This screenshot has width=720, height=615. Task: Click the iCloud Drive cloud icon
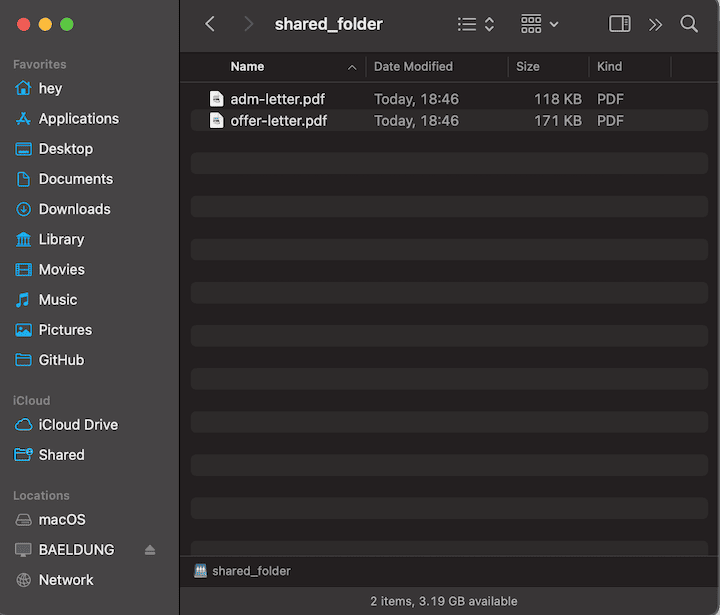[23, 424]
